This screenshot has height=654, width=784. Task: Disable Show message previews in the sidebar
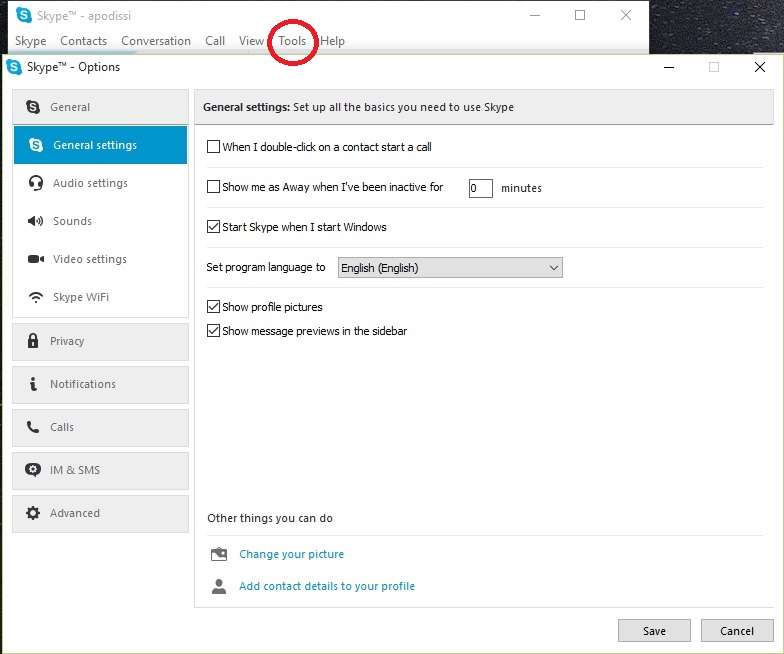(214, 330)
